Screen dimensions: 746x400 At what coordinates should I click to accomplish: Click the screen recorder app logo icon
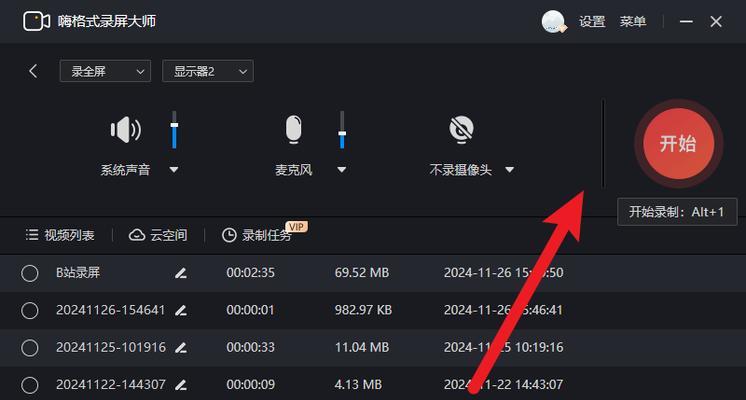point(37,21)
